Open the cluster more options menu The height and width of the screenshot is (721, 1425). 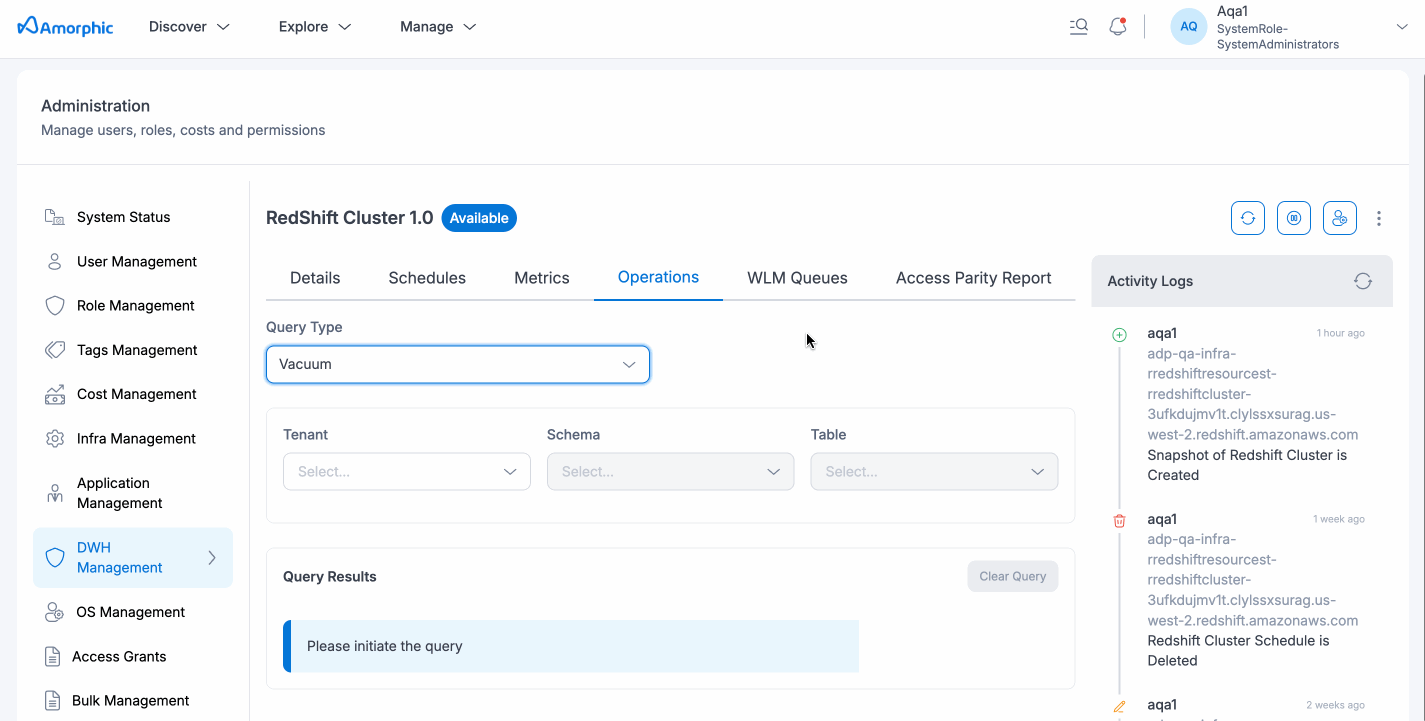pyautogui.click(x=1379, y=218)
